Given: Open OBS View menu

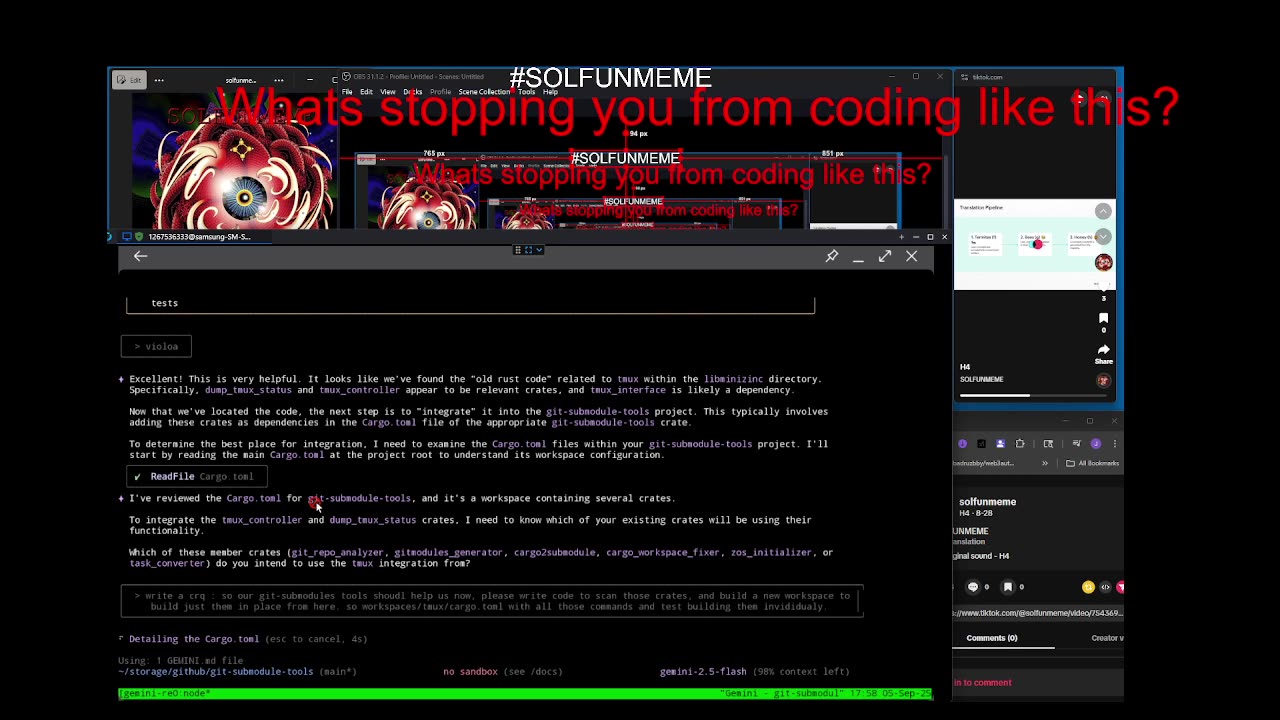Looking at the screenshot, I should click(x=387, y=92).
